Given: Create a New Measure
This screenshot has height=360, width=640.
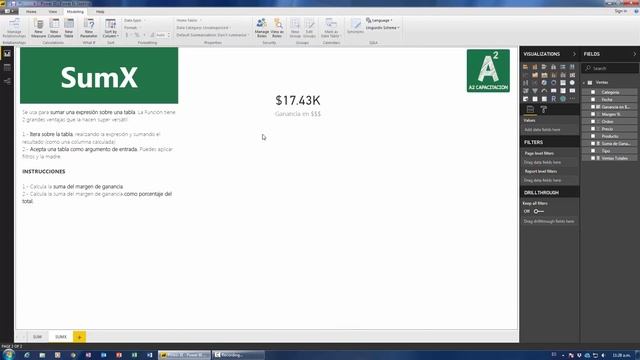Looking at the screenshot, I should 38,28.
